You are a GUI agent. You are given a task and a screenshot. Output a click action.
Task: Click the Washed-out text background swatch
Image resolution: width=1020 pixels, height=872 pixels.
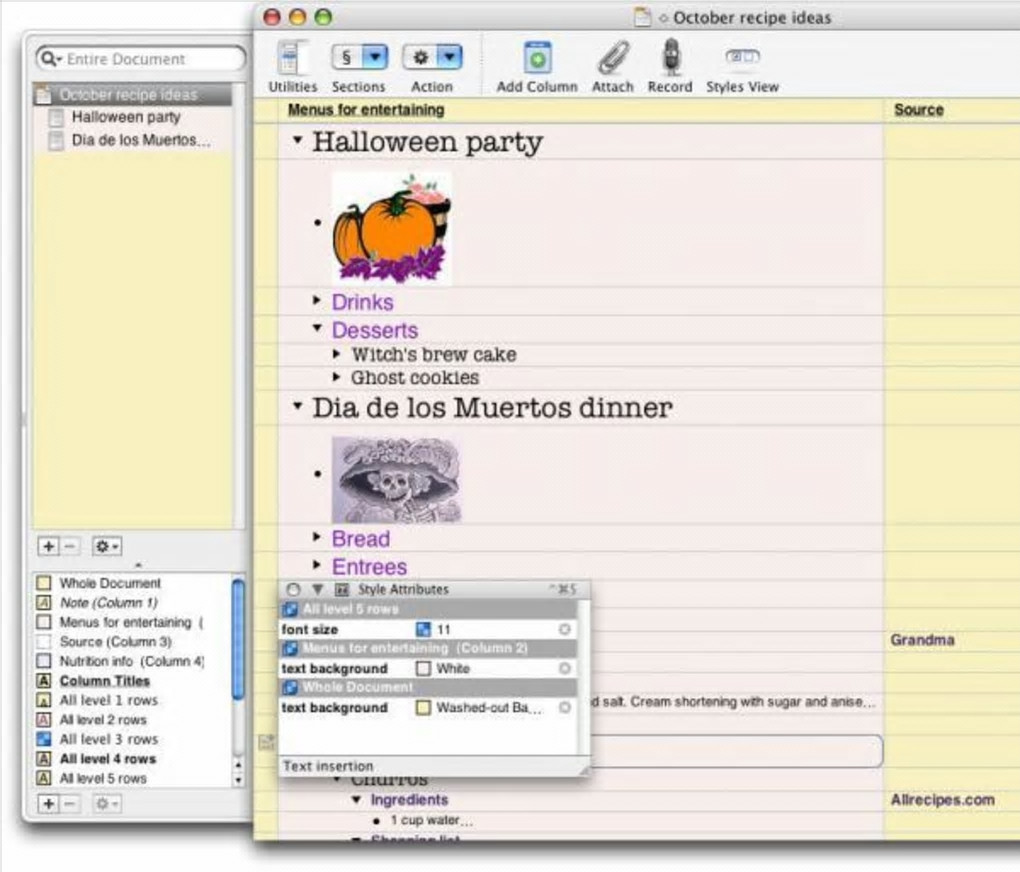click(423, 707)
